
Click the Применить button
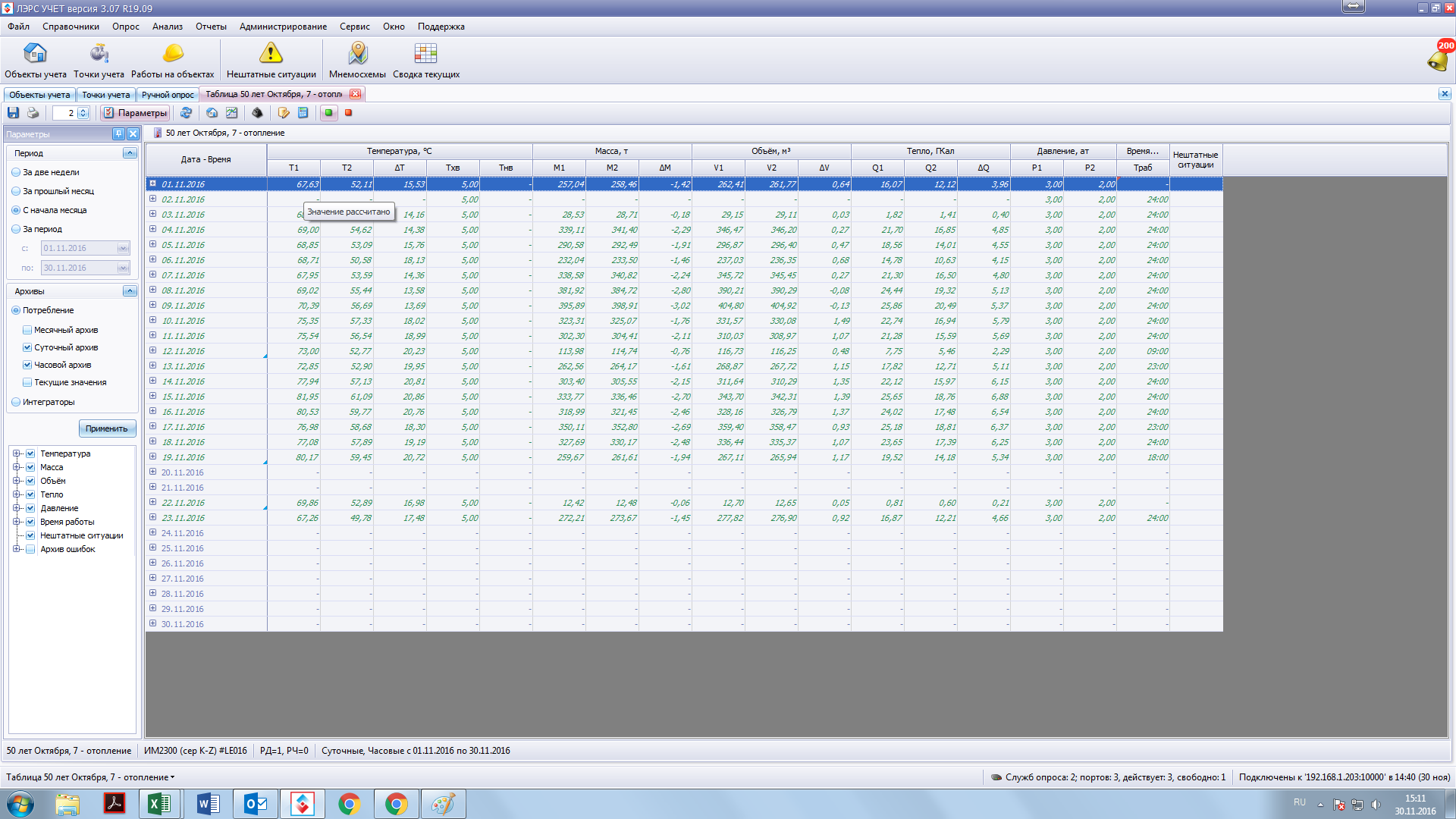[107, 428]
